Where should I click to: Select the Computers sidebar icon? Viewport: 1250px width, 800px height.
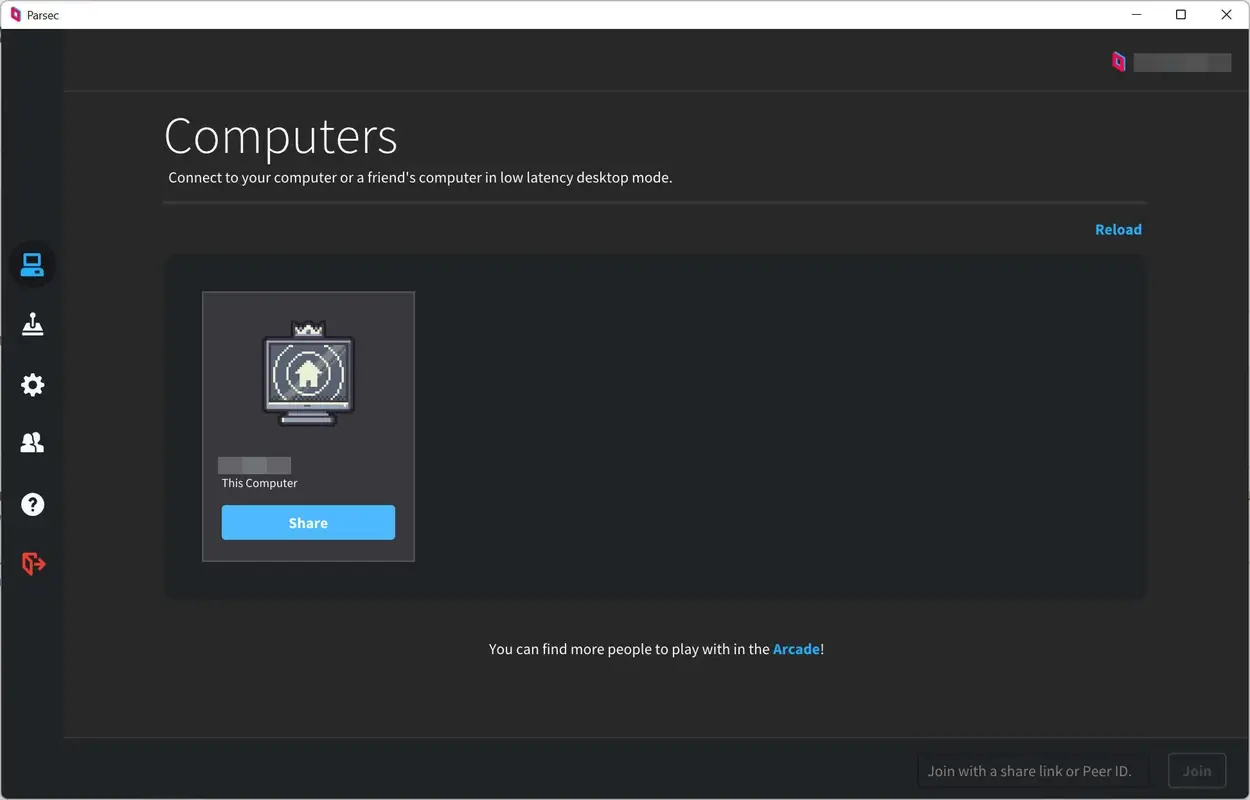click(x=32, y=264)
